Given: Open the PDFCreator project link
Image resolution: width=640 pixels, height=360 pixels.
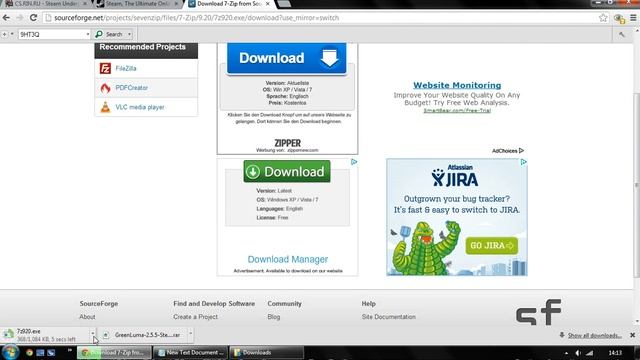Looking at the screenshot, I should (x=131, y=88).
